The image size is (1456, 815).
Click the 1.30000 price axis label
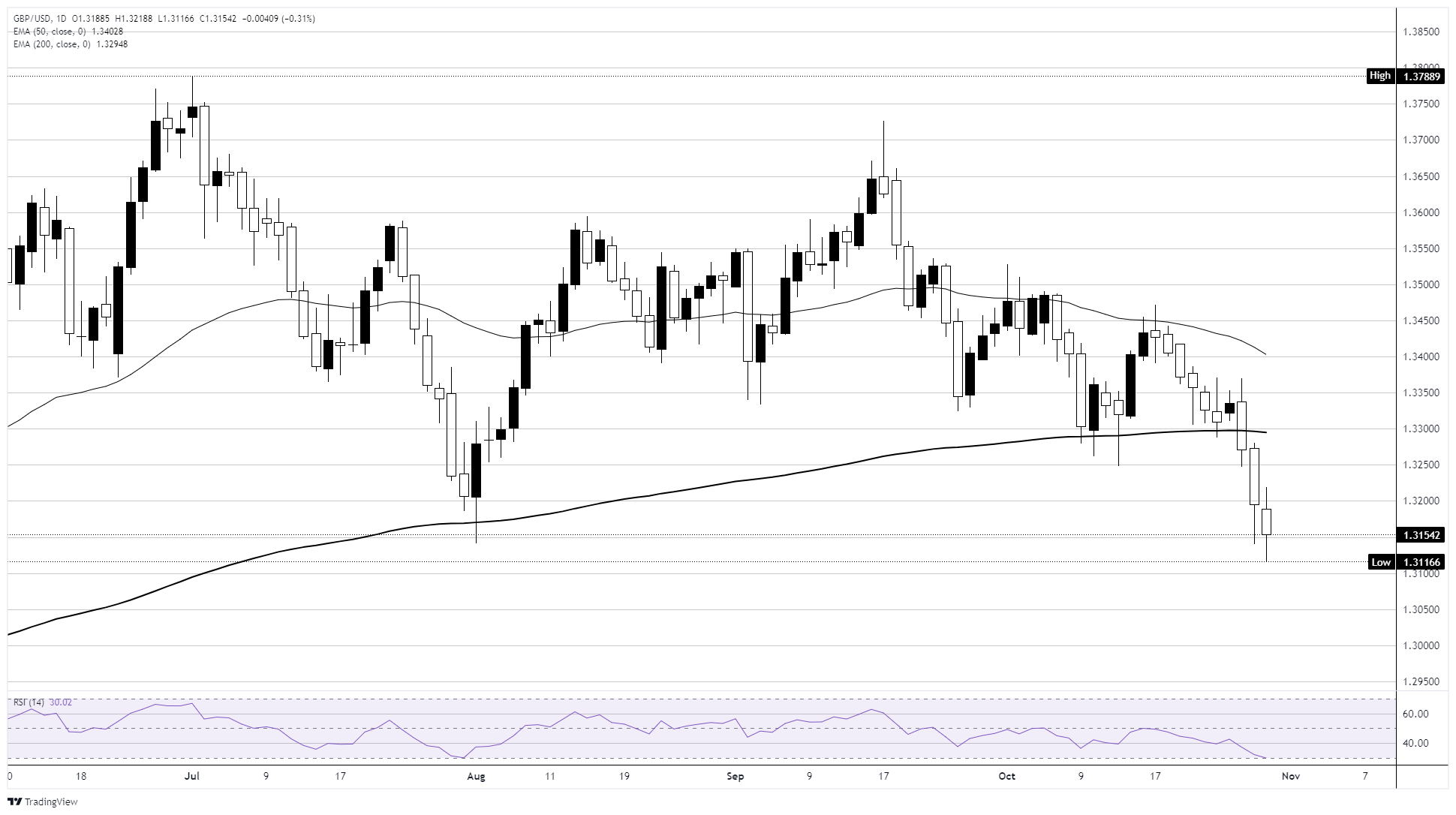point(1421,646)
